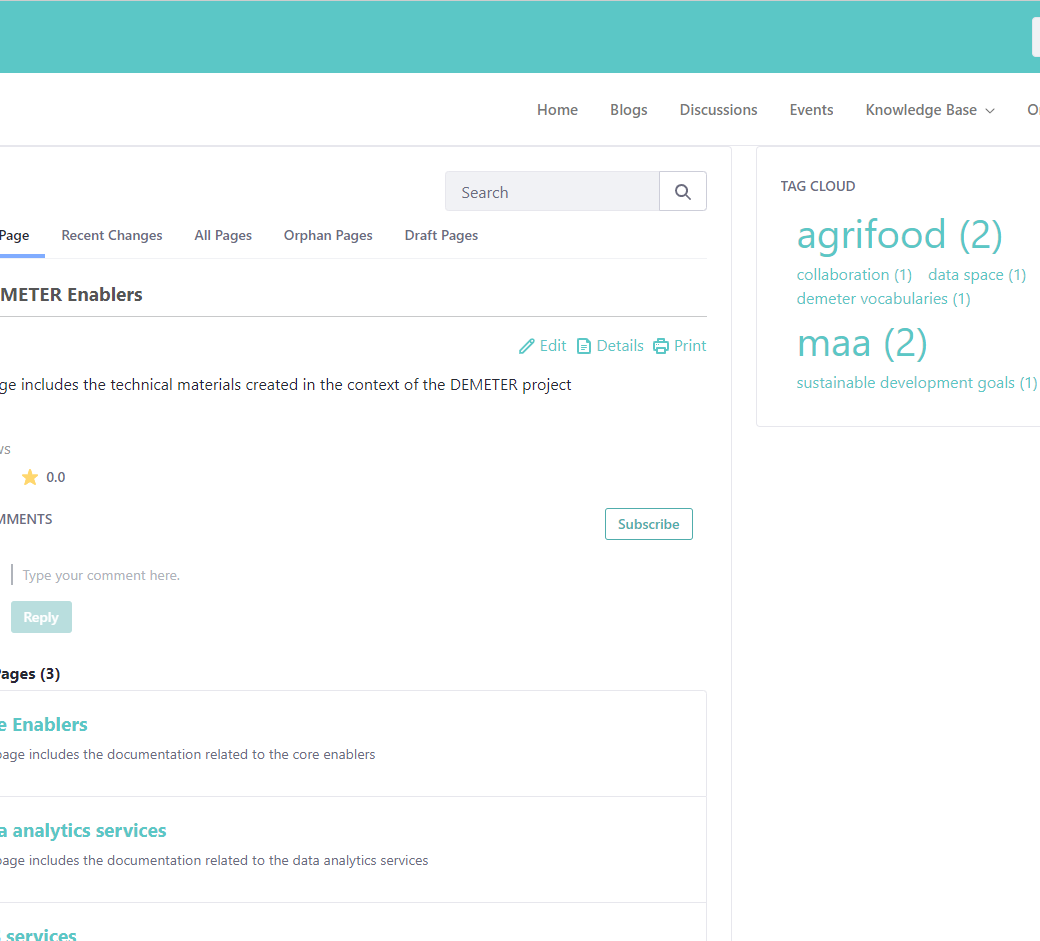Screen dimensions: 1040x941
Task: Click the pencil Edit icon
Action: click(x=527, y=346)
